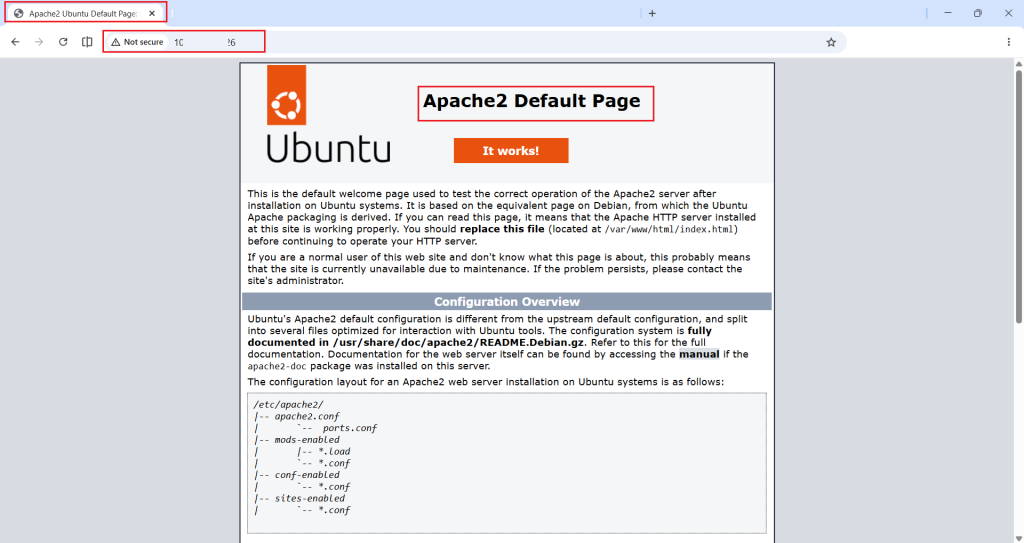Click the scrollbar down arrow

[1019, 538]
